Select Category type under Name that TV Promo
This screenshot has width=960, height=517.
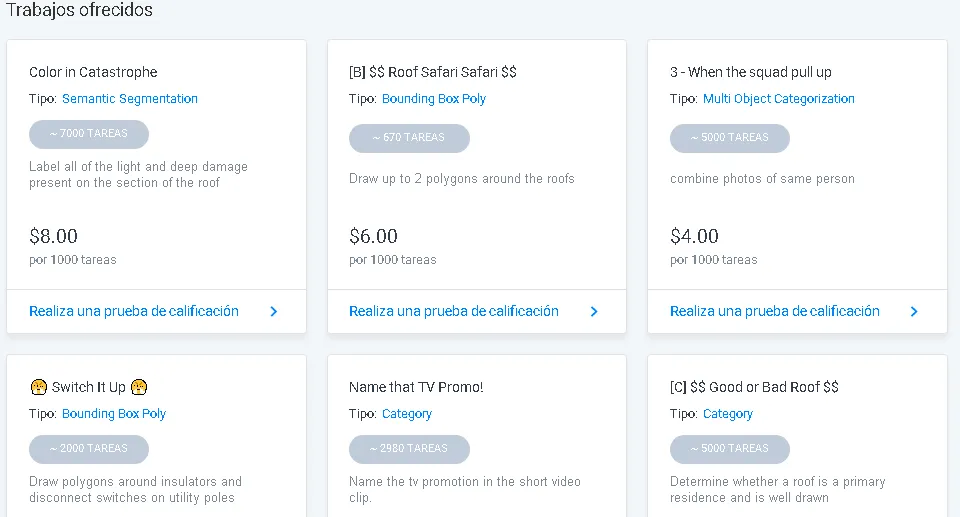tap(407, 413)
